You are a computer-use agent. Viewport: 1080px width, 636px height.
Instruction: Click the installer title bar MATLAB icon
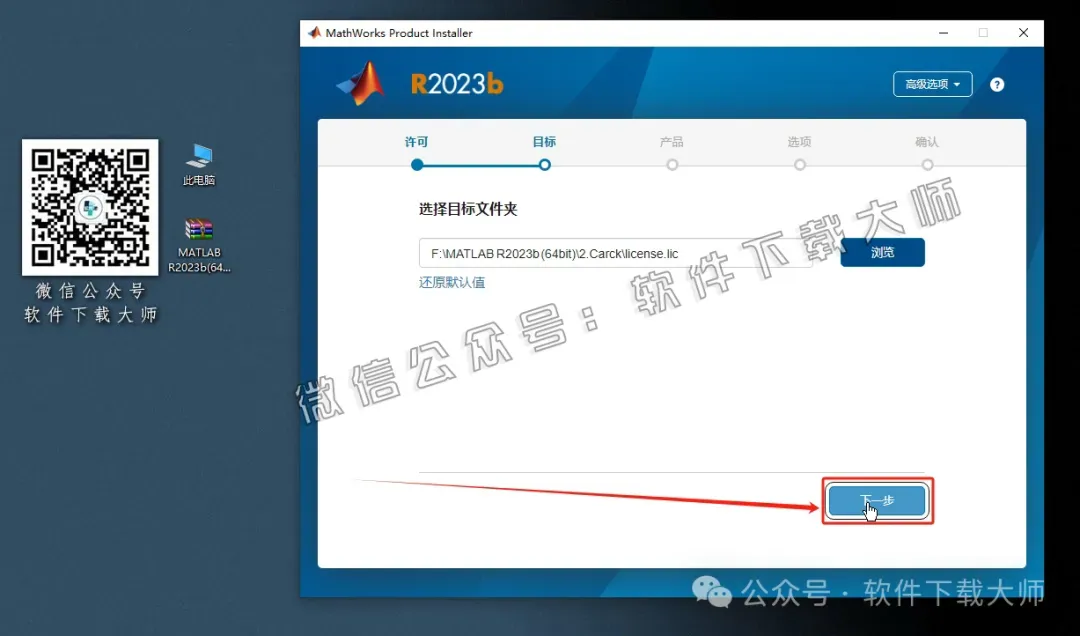314,32
